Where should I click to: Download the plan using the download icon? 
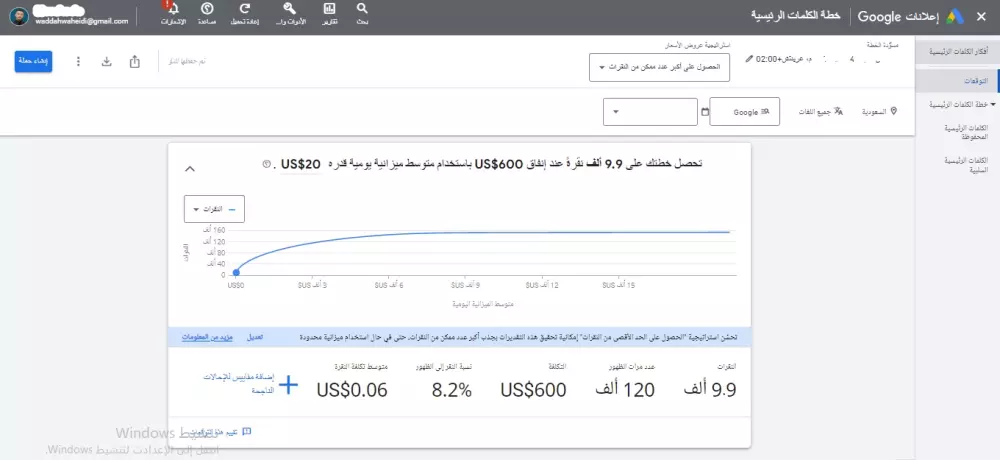107,61
